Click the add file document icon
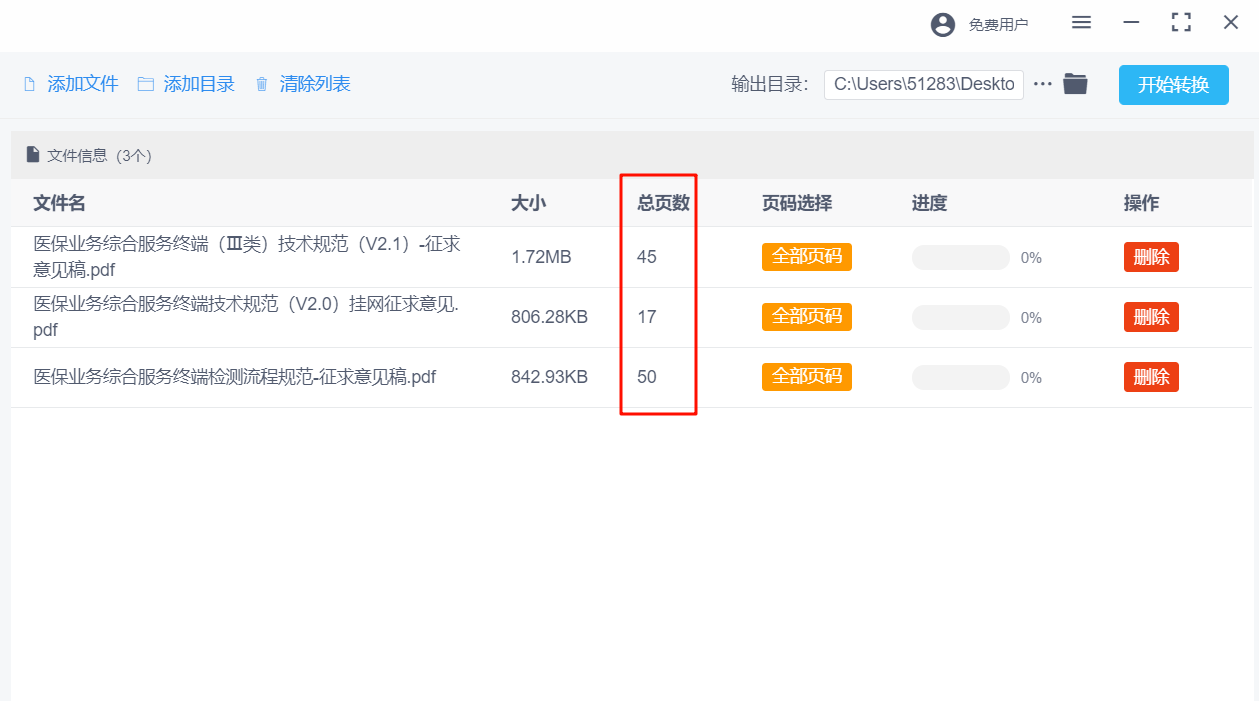1259x701 pixels. pyautogui.click(x=29, y=85)
